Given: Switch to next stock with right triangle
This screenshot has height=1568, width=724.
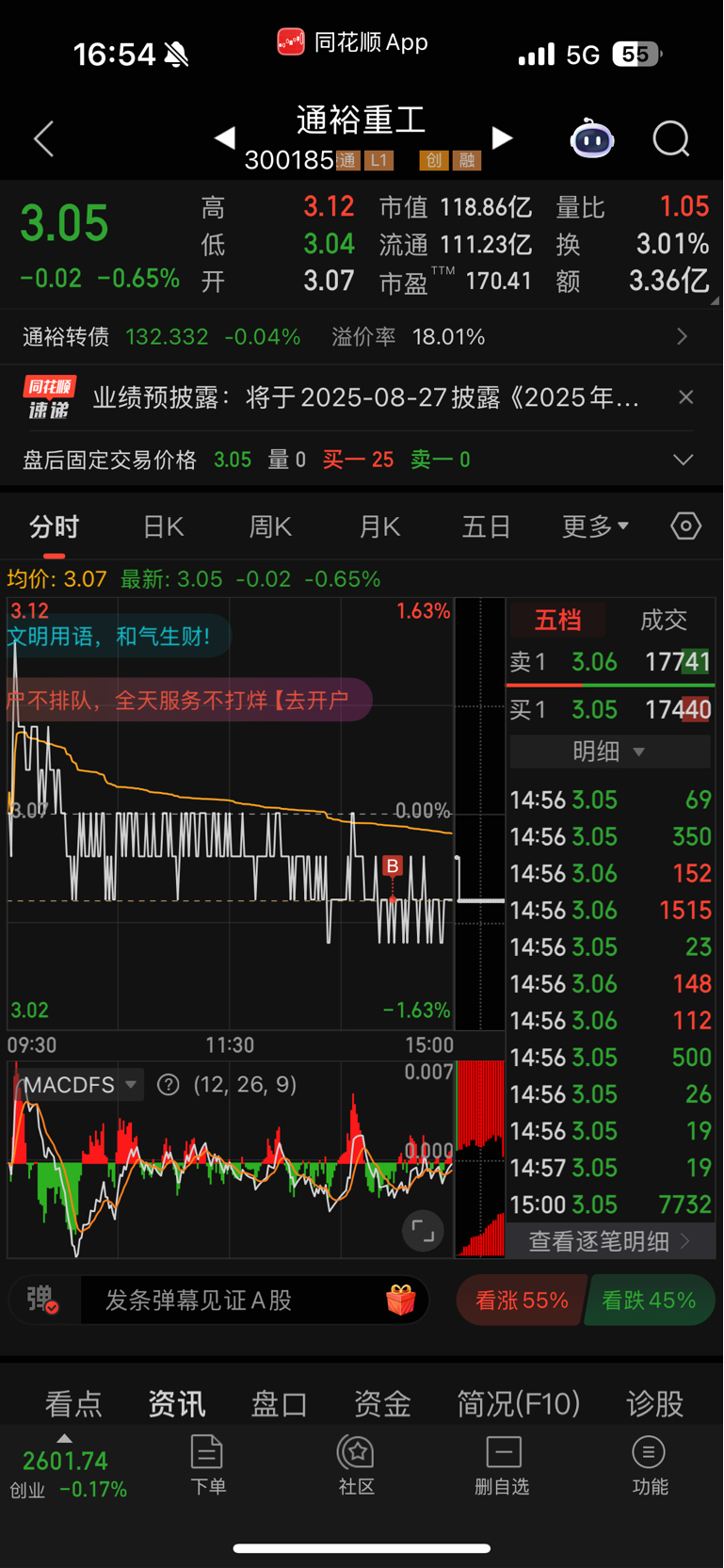Looking at the screenshot, I should (x=503, y=138).
